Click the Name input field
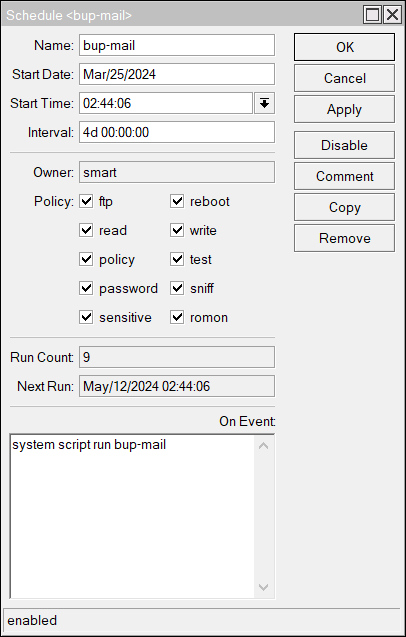 177,45
